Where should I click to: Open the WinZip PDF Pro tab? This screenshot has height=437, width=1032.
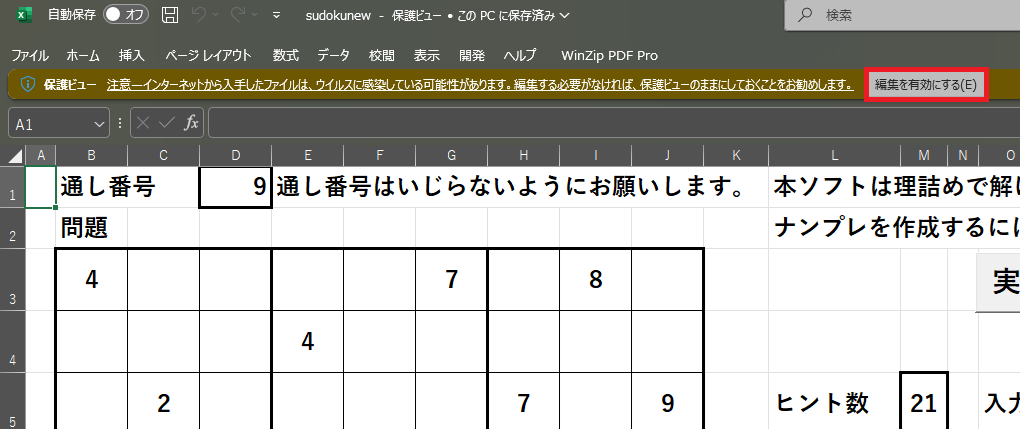click(x=609, y=55)
